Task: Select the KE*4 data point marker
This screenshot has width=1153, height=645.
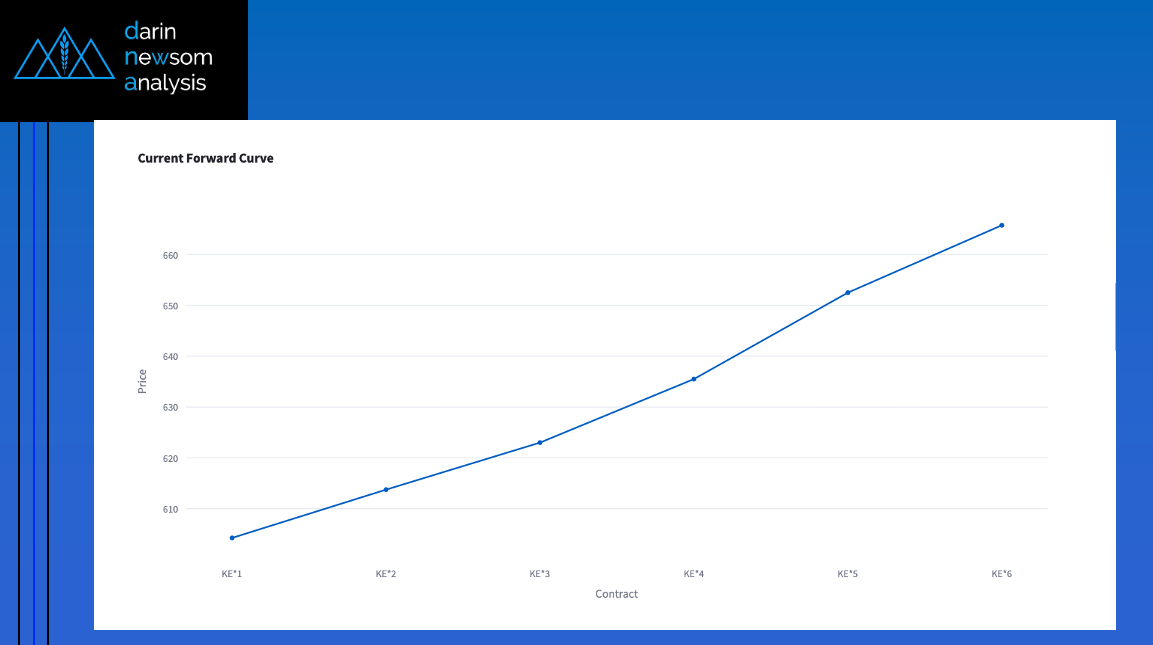Action: pyautogui.click(x=694, y=379)
